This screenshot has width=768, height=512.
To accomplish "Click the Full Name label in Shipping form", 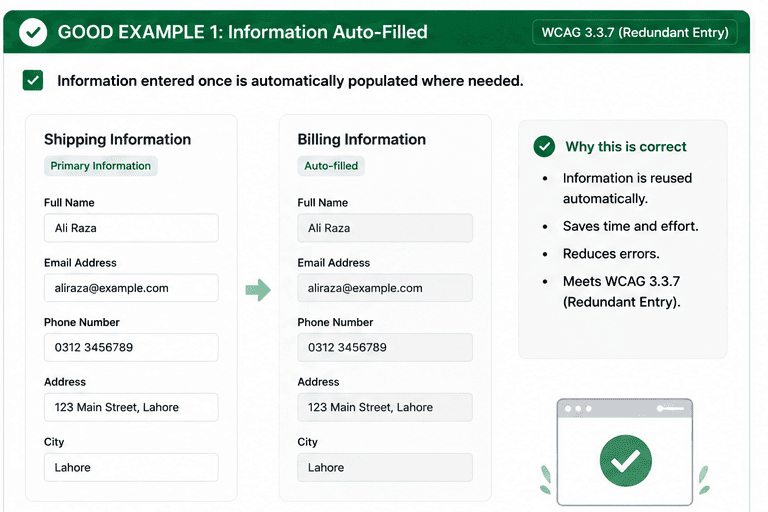I will tap(69, 202).
